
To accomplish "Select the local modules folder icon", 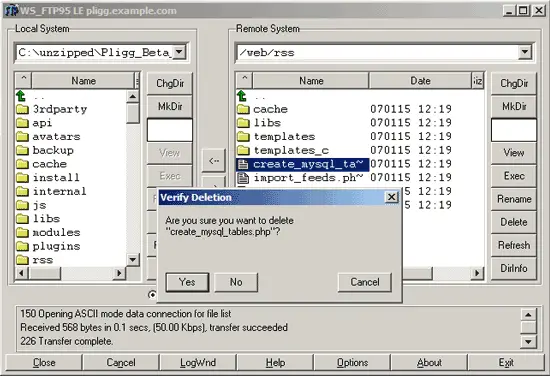I will (x=22, y=233).
